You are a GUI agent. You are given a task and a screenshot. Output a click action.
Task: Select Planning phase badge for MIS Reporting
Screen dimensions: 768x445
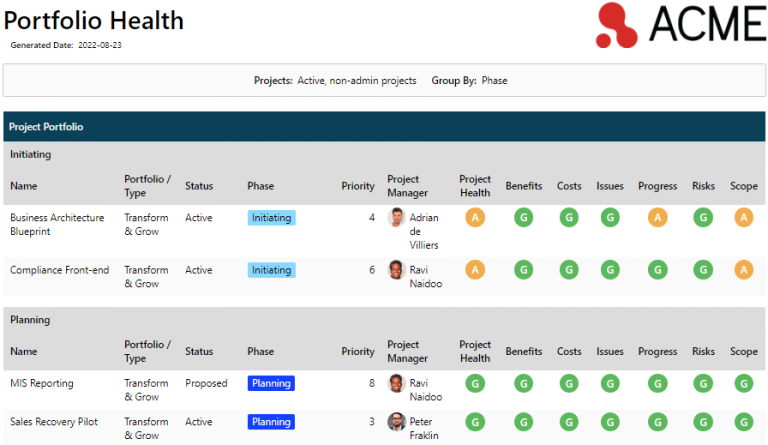coord(271,383)
